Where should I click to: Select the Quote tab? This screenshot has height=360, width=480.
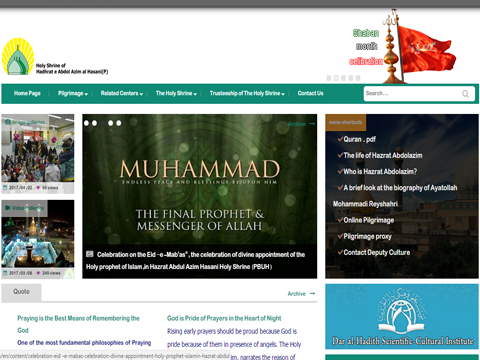[x=21, y=292]
